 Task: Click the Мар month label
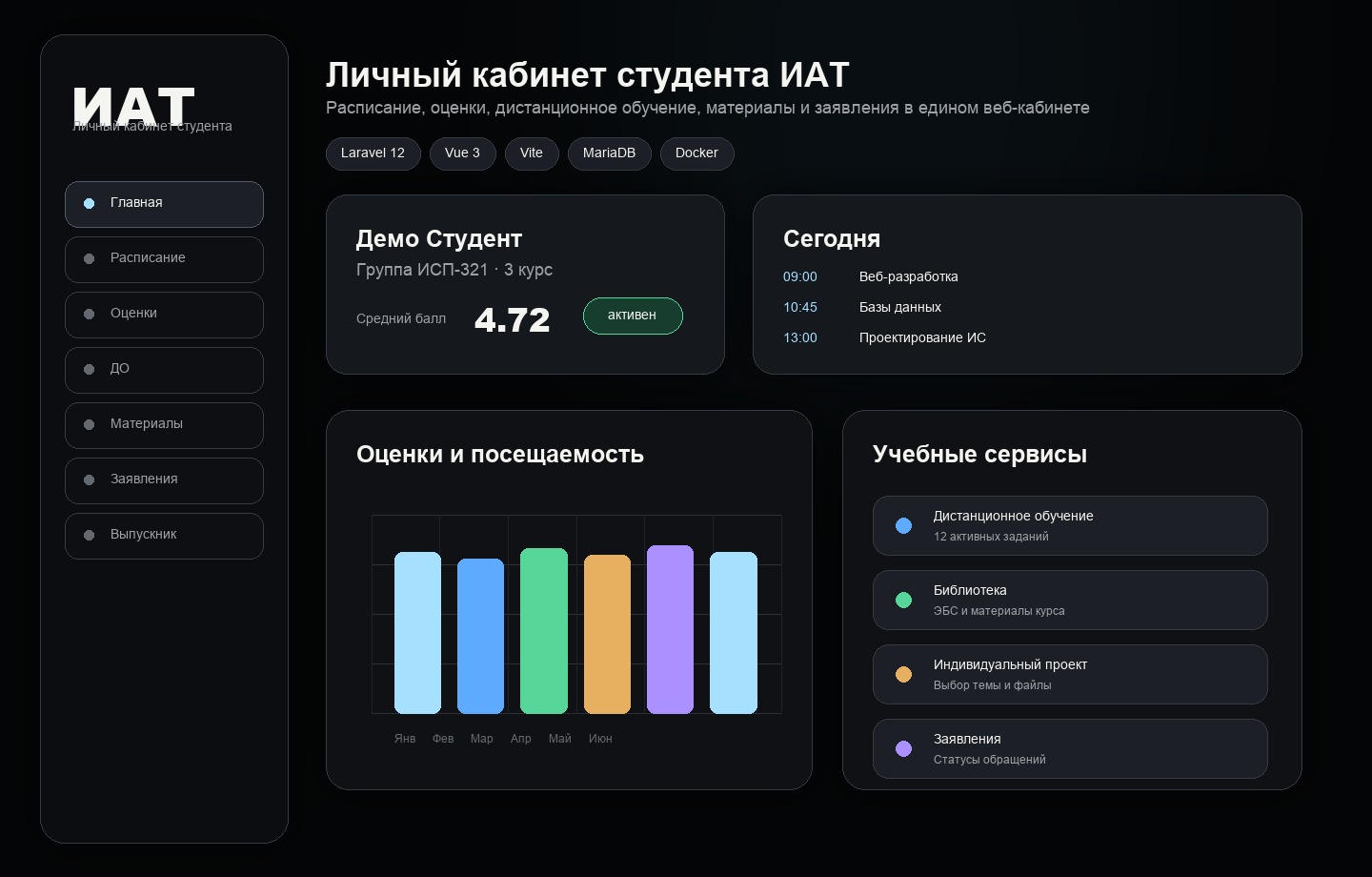click(x=482, y=739)
